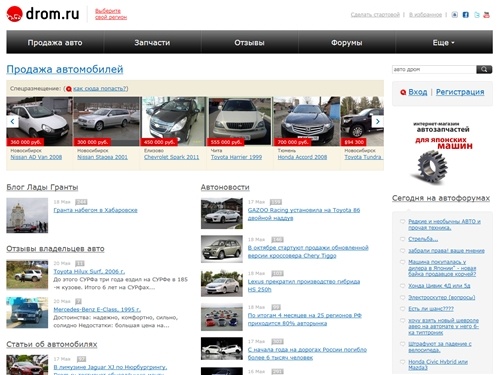Click the search field containing 'авто дром'
500x375 pixels.
(434, 69)
